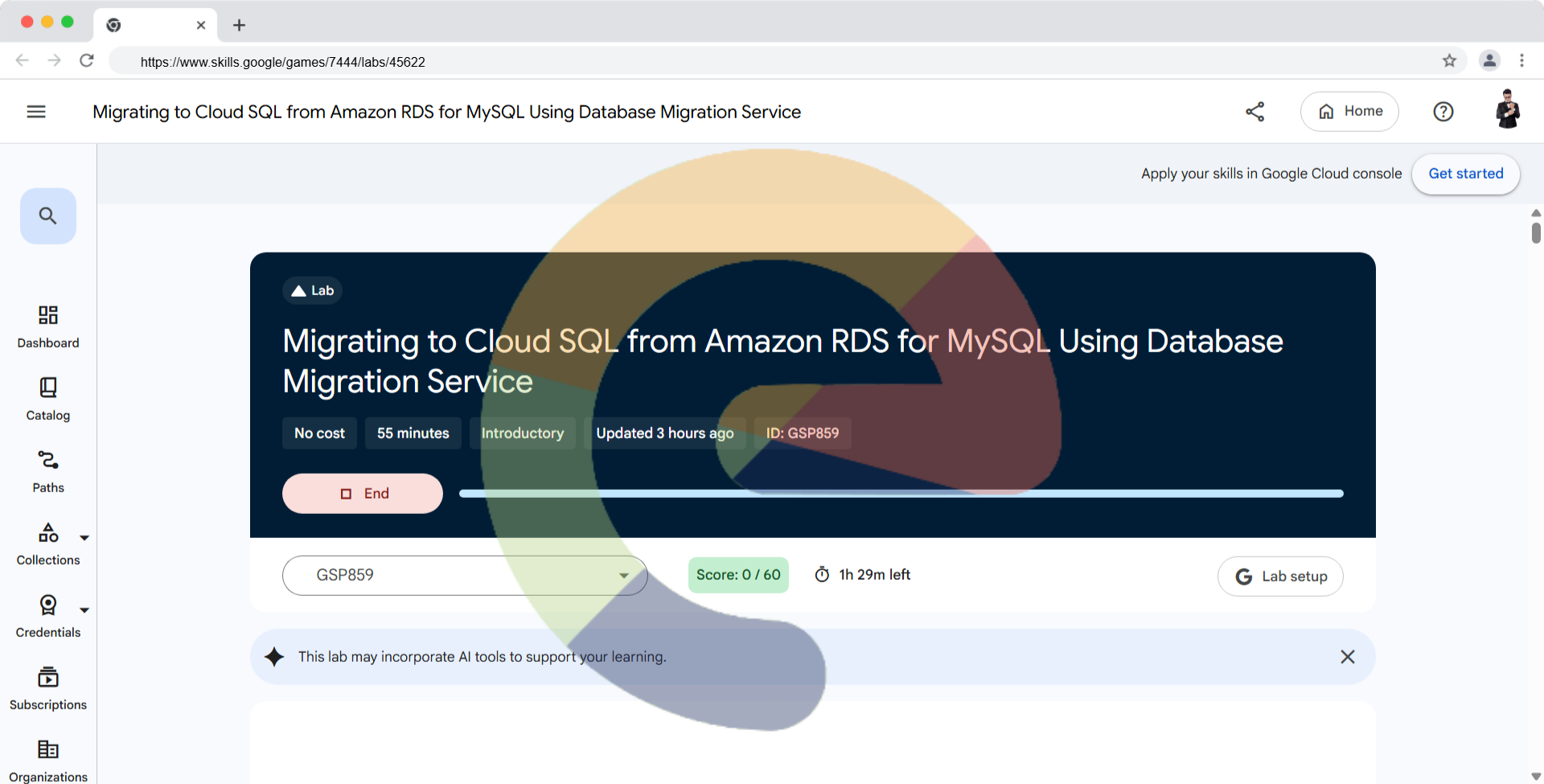Select the open browser tab
This screenshot has height=784, width=1544.
point(155,25)
